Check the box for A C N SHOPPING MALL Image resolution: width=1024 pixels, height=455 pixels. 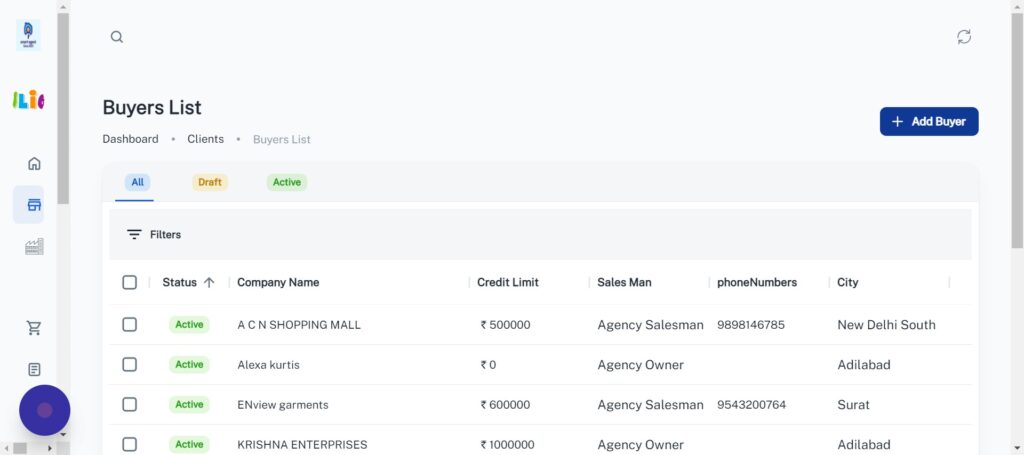[x=129, y=324]
